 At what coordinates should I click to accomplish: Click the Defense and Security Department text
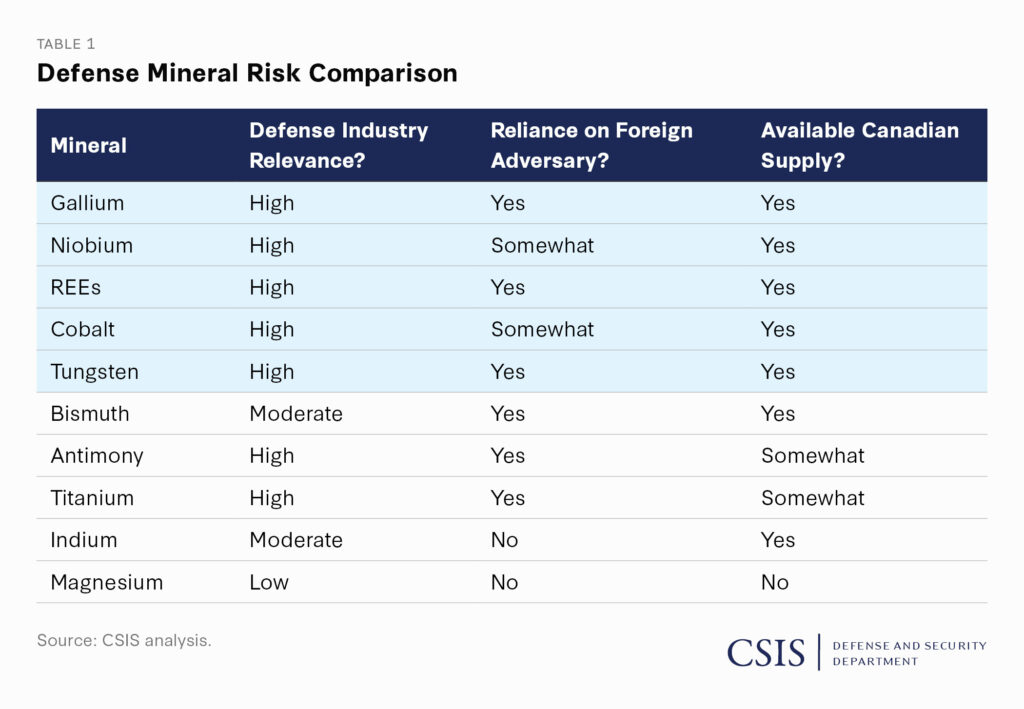(909, 653)
